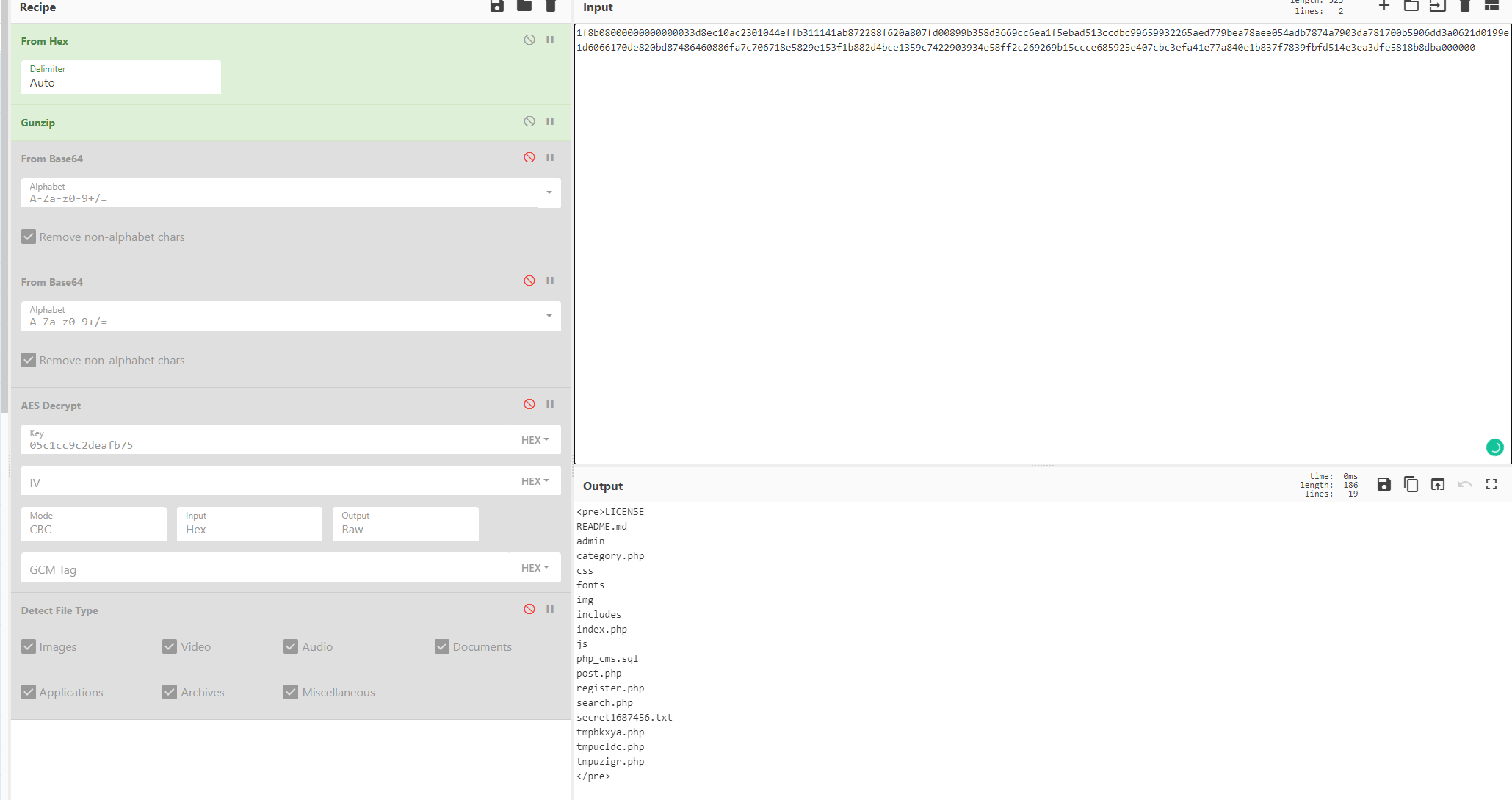Open the AES Mode CBC selector
The image size is (1512, 800).
pos(93,524)
